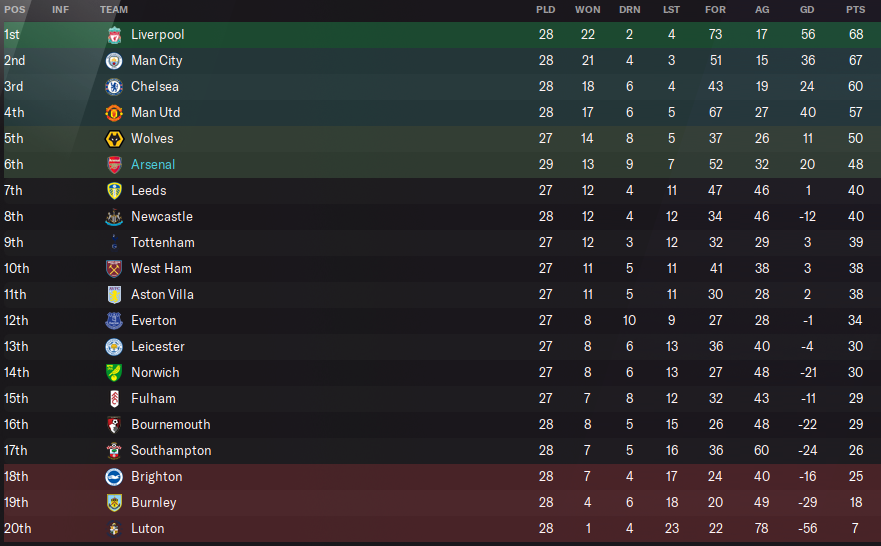881x546 pixels.
Task: Click the Norwich club badge
Action: pos(114,373)
